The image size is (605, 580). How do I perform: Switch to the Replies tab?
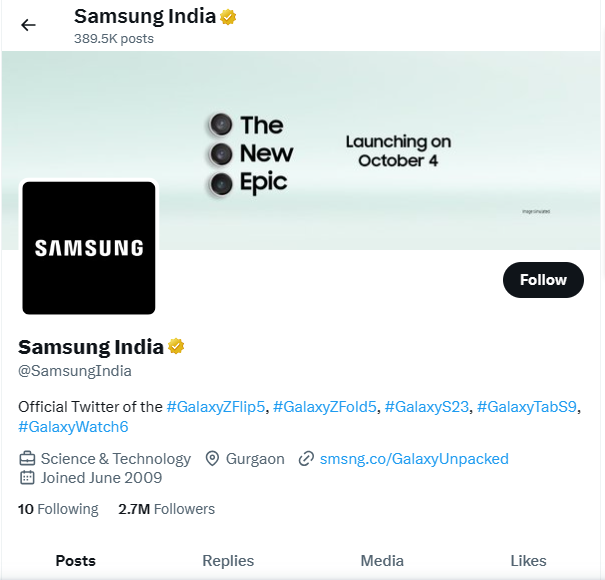tap(228, 561)
